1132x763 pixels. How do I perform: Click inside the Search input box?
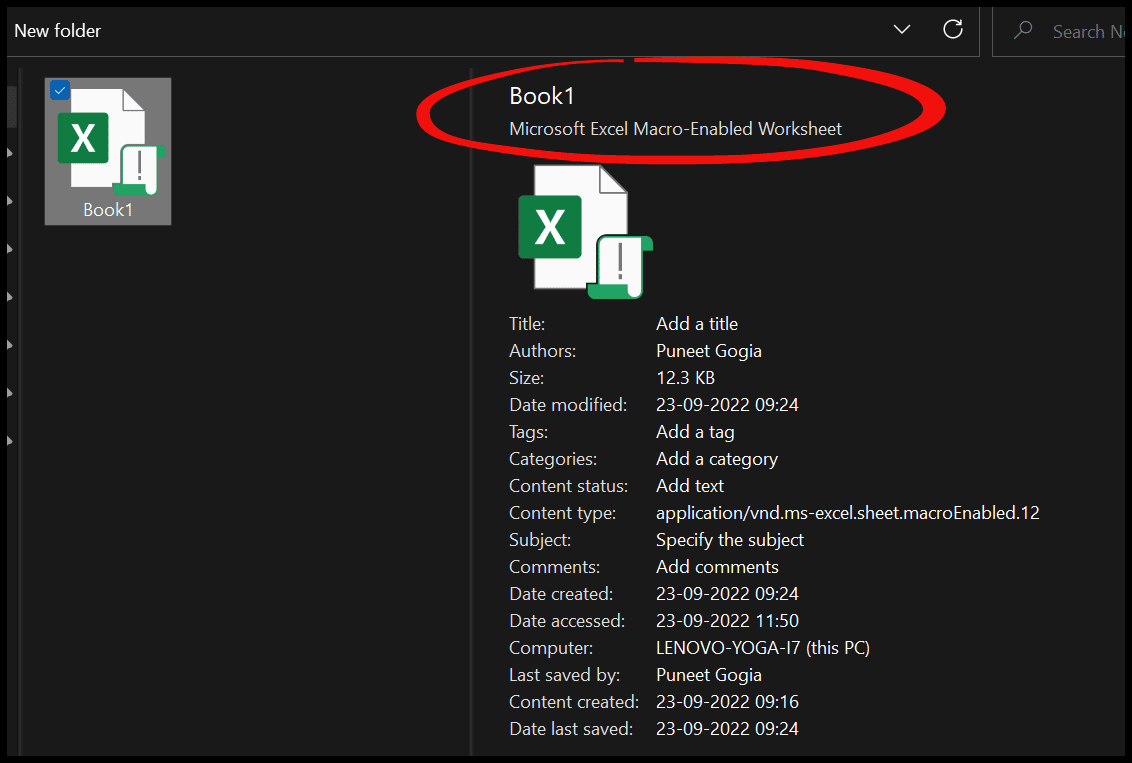pos(1090,31)
